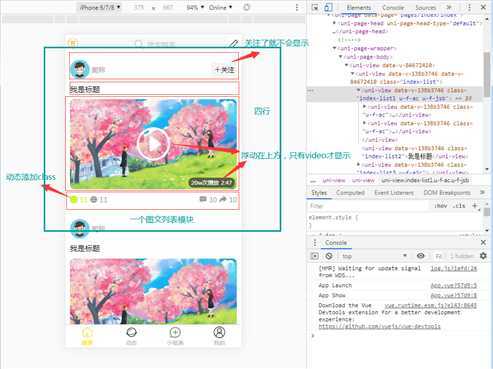The height and width of the screenshot is (369, 493).
Task: Click the rotate device orientation icon
Action: point(246,7)
